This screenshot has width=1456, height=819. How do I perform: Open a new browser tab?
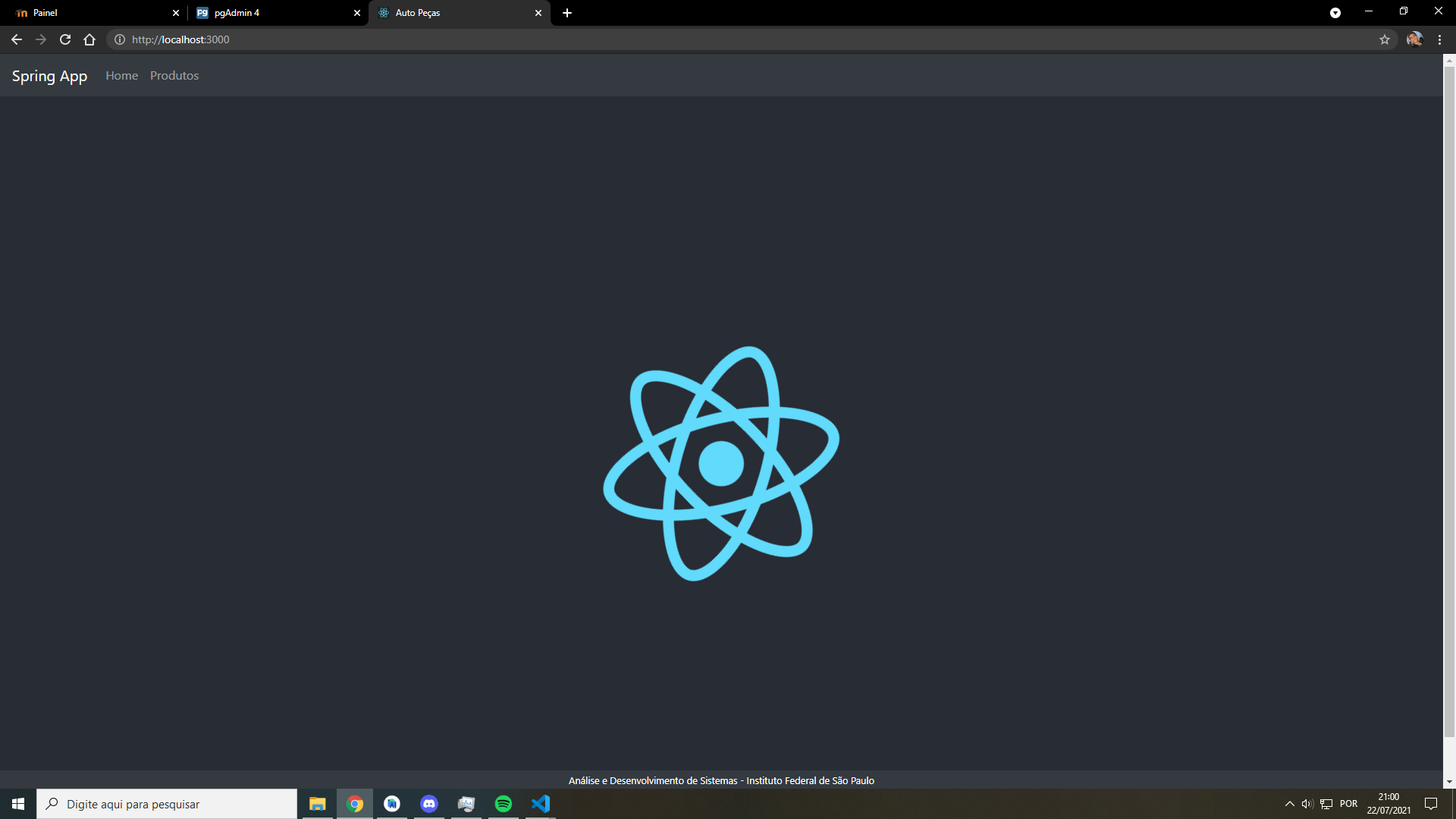pos(567,13)
